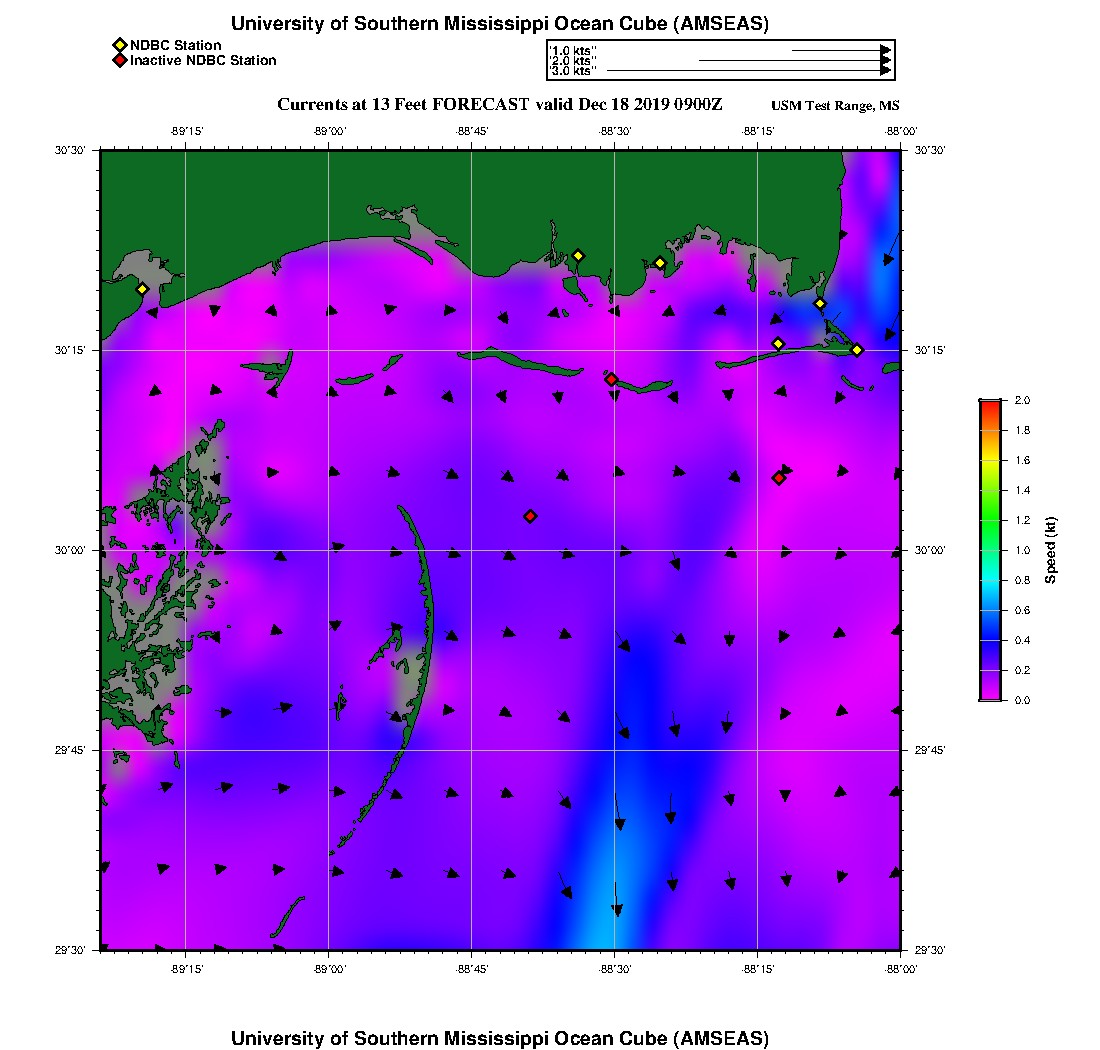The image size is (1100, 1050).
Task: Select the red inactive station west of Chandeleur Sound center
Action: pyautogui.click(x=530, y=516)
